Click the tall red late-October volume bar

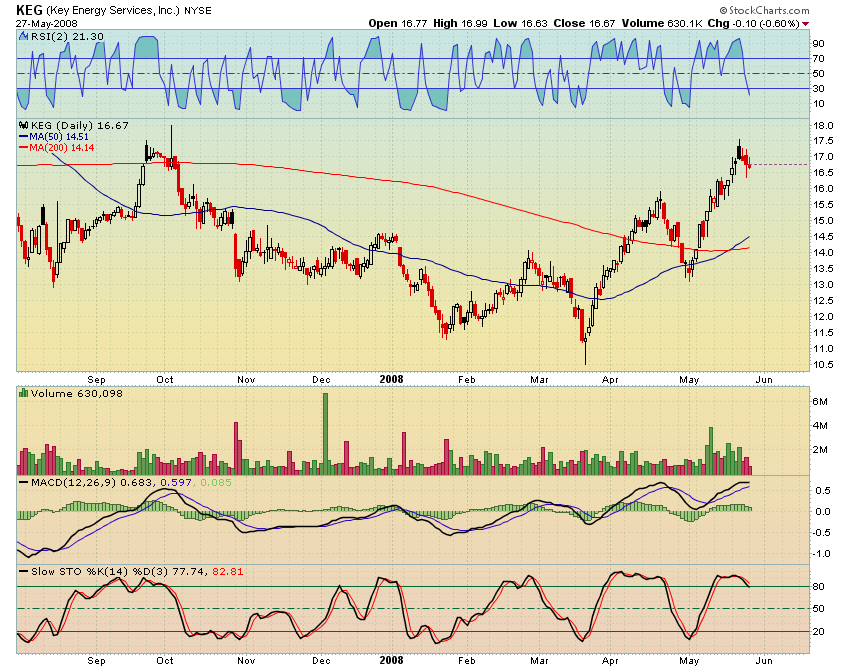tap(236, 448)
